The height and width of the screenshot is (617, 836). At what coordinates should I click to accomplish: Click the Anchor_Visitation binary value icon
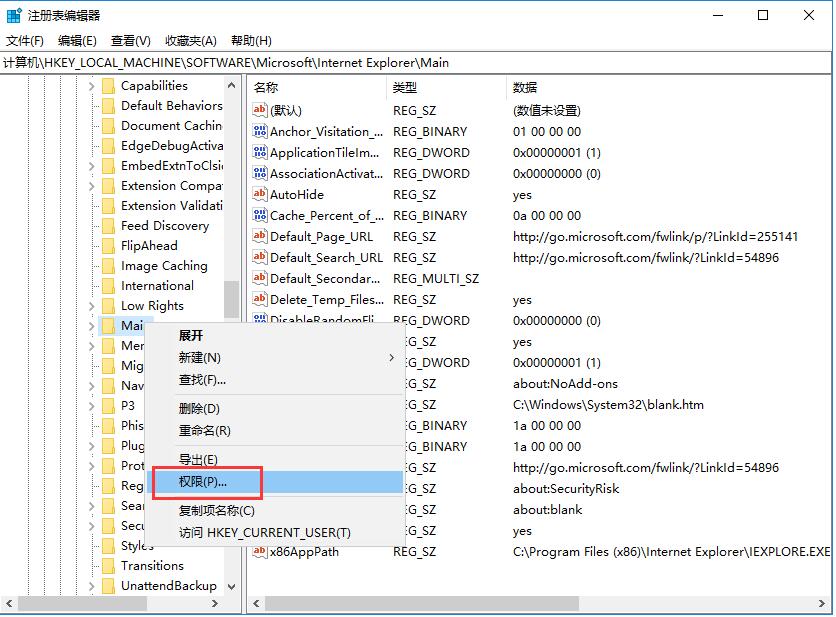(x=258, y=131)
